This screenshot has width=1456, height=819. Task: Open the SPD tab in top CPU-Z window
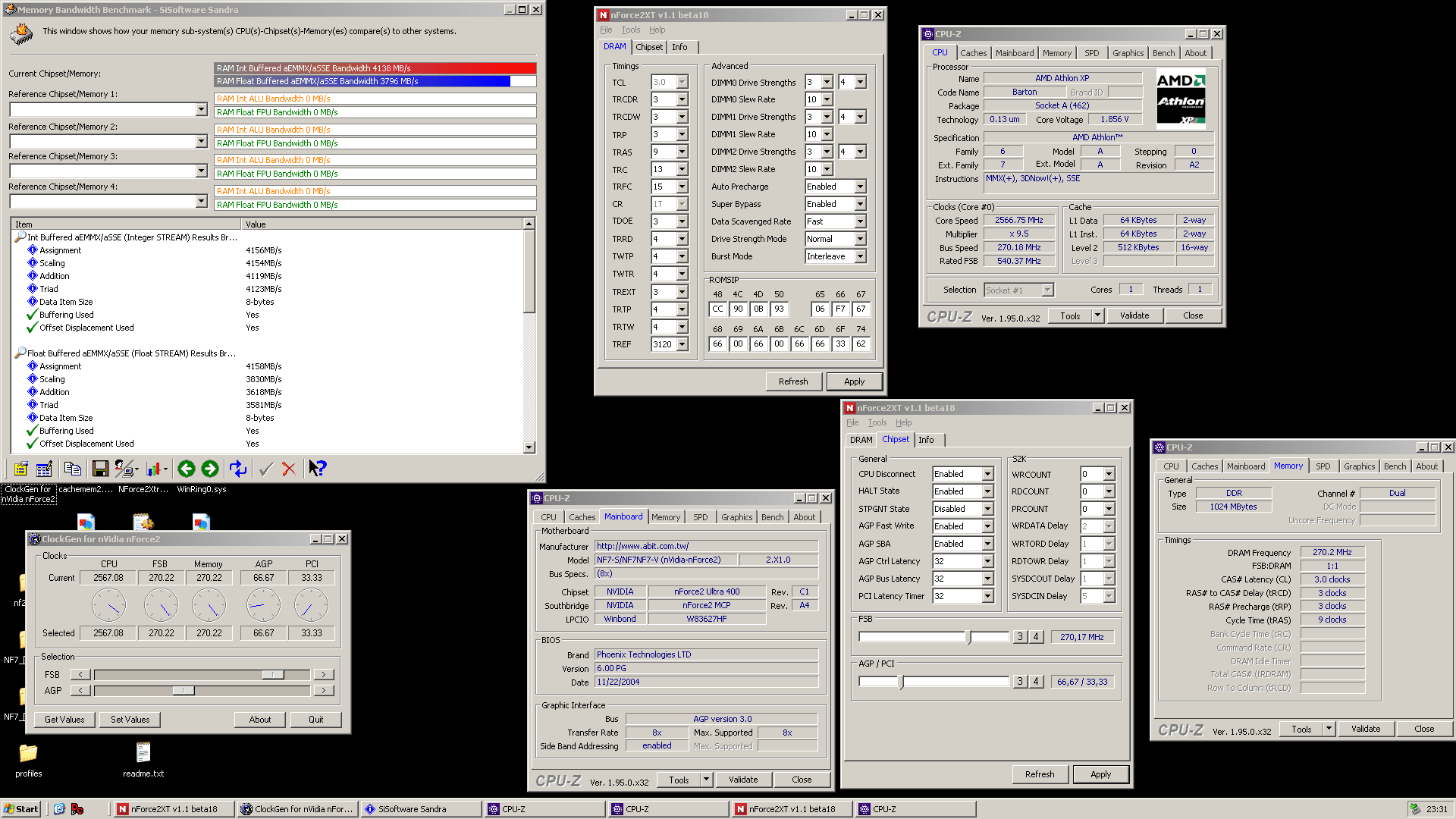[x=1091, y=53]
